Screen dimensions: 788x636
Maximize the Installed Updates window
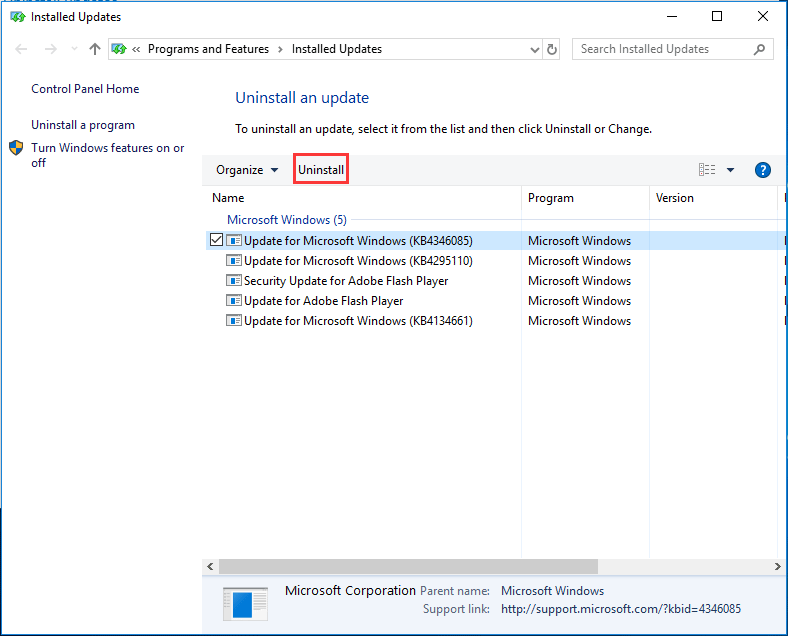pyautogui.click(x=717, y=17)
